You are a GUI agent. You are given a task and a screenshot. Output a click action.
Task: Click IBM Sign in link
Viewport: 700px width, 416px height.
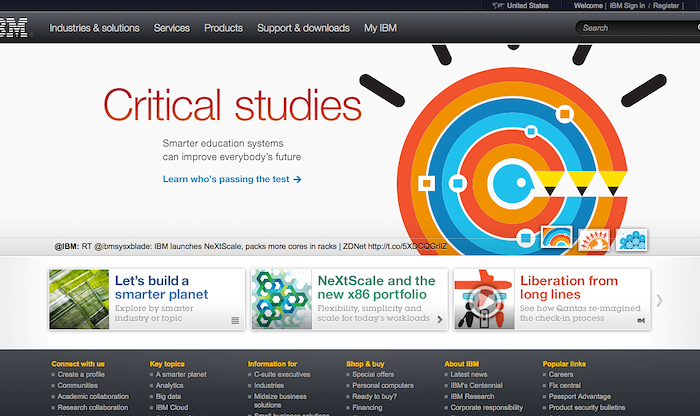click(x=627, y=6)
